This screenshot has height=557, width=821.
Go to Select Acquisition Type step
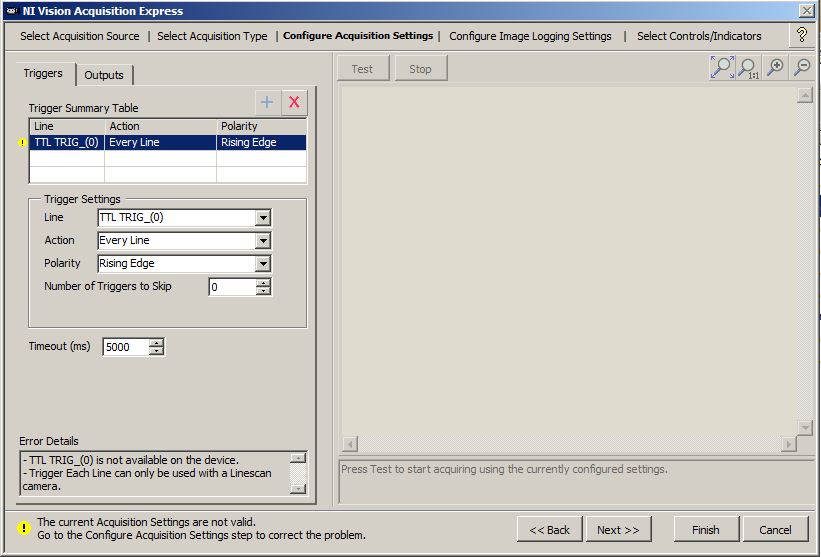(x=212, y=36)
